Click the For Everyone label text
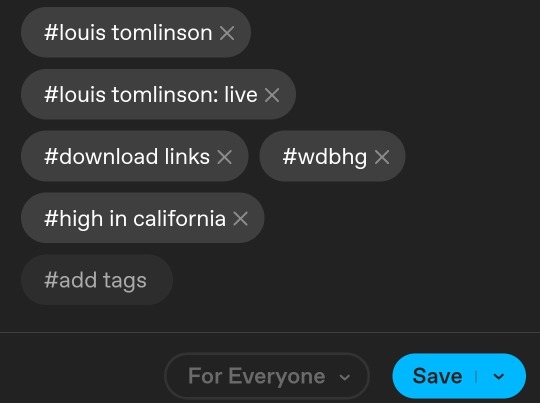 (257, 376)
